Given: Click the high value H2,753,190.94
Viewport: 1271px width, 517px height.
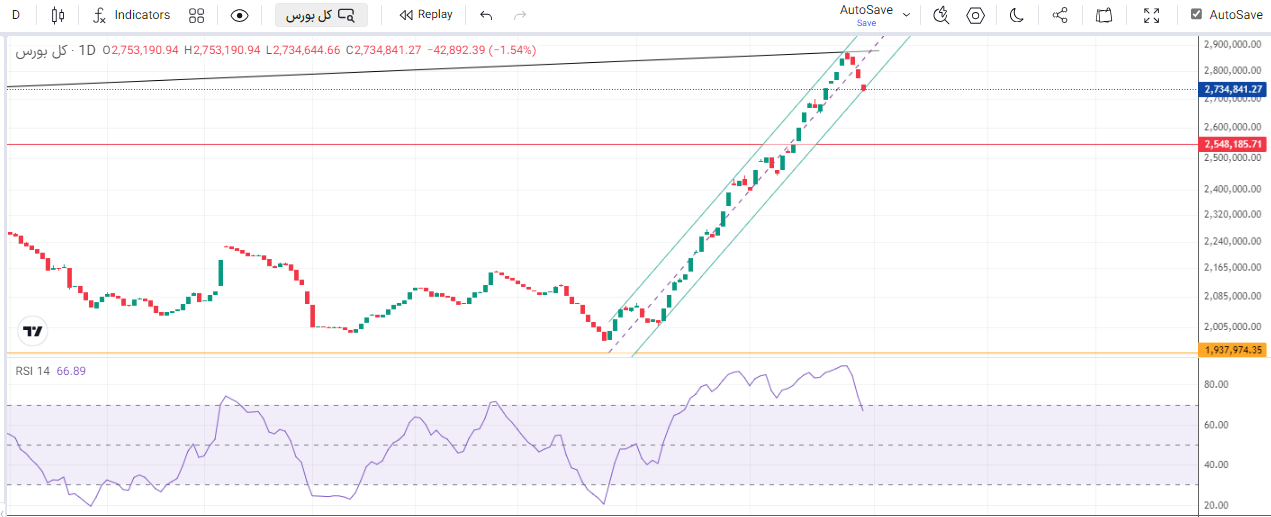Looking at the screenshot, I should click(222, 50).
